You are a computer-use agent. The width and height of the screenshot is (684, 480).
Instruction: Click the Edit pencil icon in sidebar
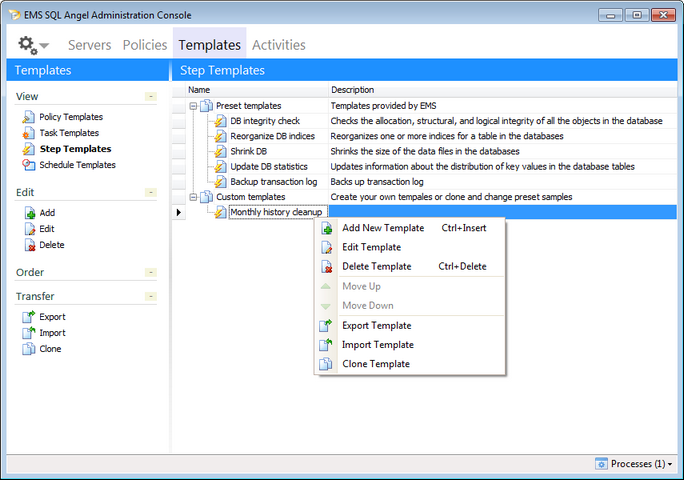pos(30,229)
